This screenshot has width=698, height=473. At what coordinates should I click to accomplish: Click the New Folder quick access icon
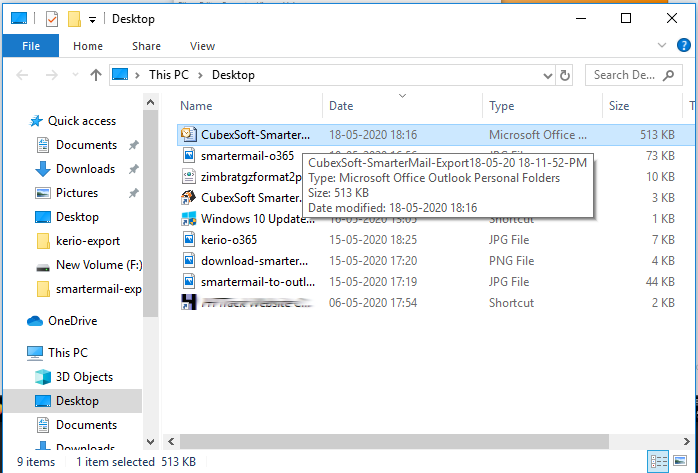(74, 19)
